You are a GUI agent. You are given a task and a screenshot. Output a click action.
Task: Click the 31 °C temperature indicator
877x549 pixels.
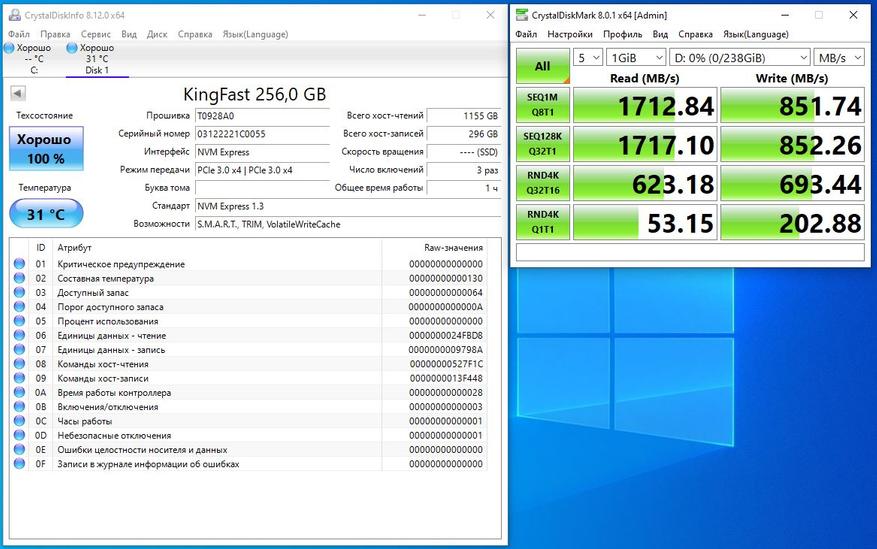(46, 213)
